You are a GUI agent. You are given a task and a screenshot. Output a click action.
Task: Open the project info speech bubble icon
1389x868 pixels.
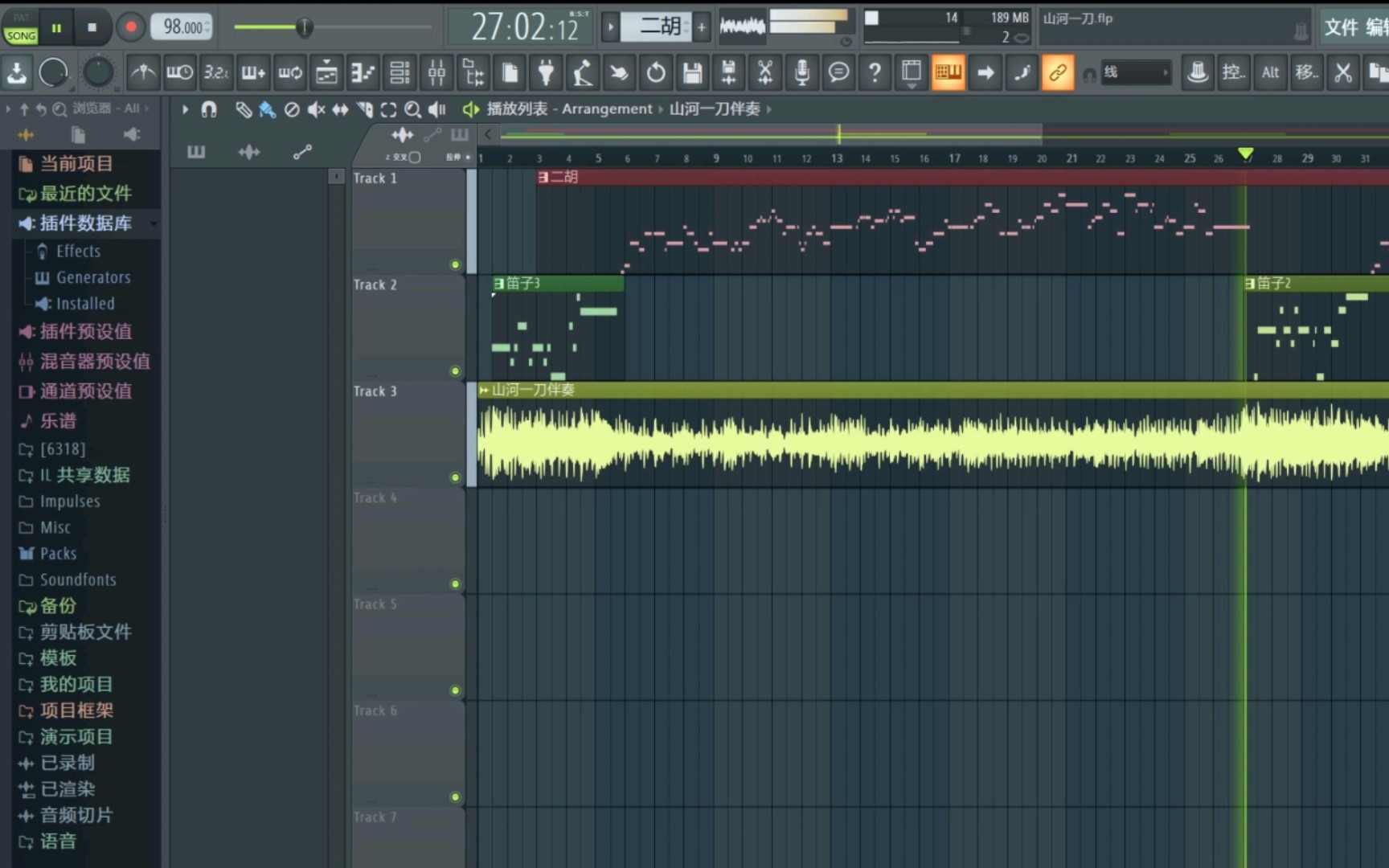838,73
